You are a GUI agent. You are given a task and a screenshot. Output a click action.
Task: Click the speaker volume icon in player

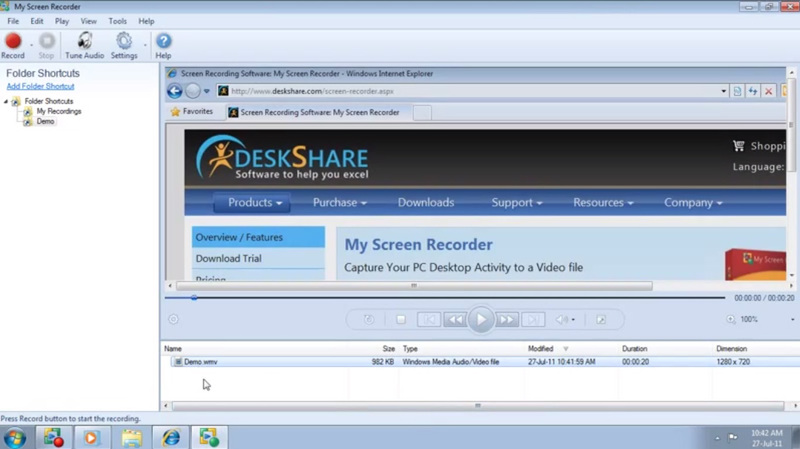pyautogui.click(x=561, y=319)
